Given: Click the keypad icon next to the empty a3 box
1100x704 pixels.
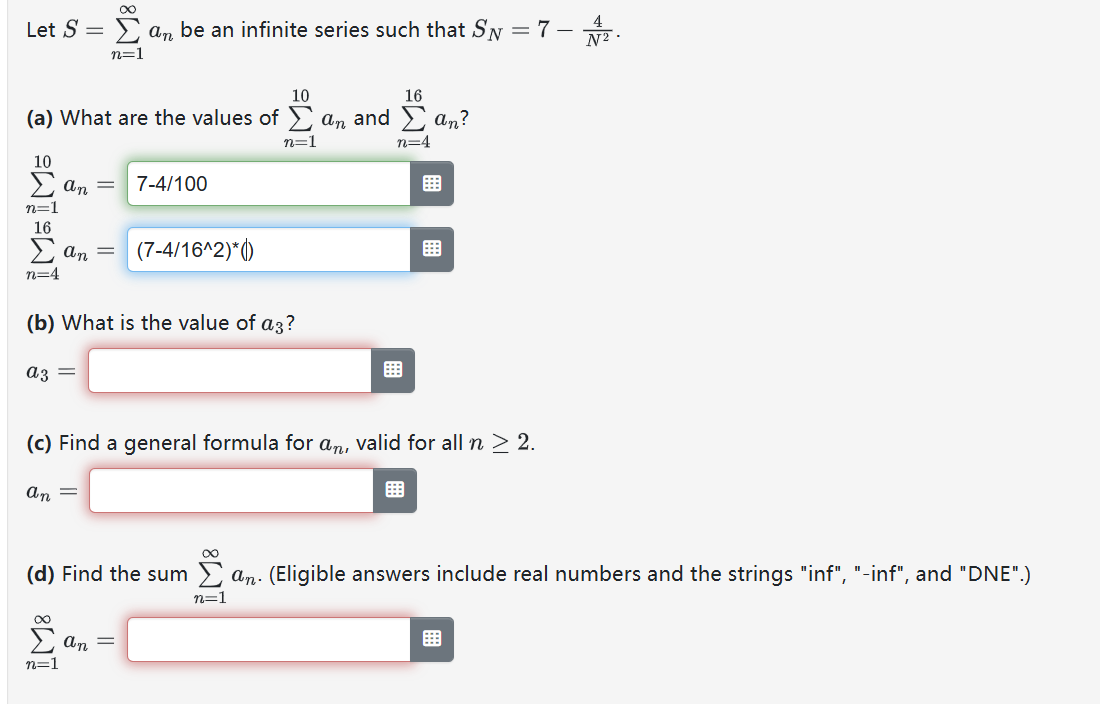Looking at the screenshot, I should pos(392,369).
